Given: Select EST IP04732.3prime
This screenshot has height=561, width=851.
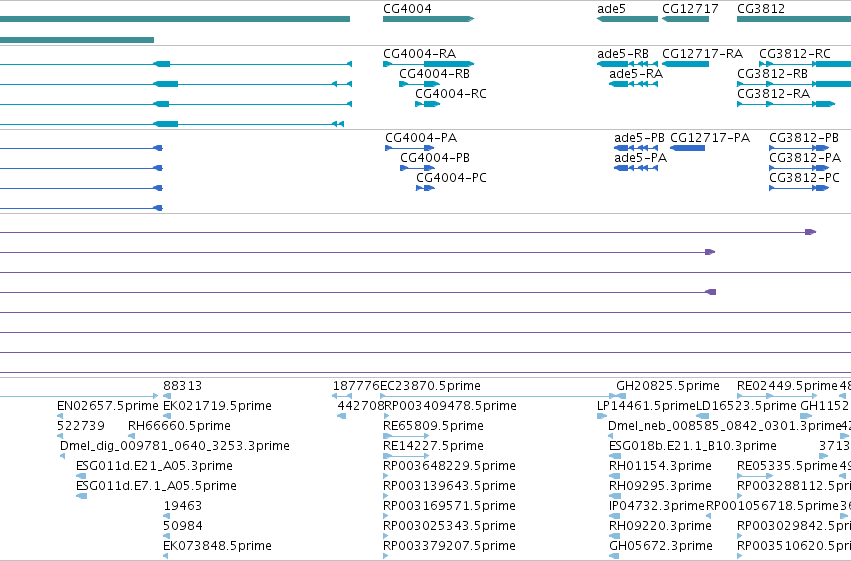Looking at the screenshot, I should (x=614, y=516).
